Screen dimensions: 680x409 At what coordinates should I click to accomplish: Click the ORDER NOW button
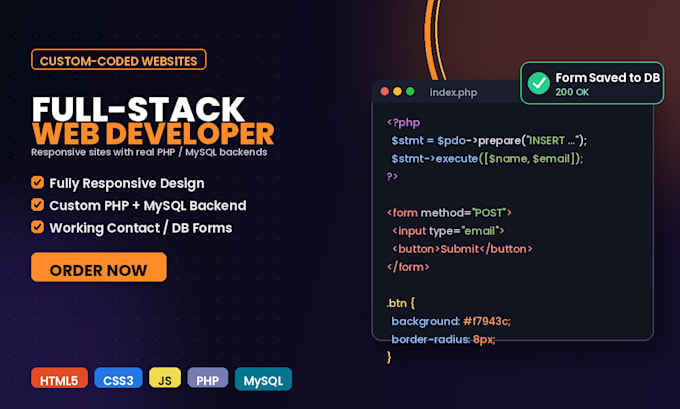(x=98, y=267)
